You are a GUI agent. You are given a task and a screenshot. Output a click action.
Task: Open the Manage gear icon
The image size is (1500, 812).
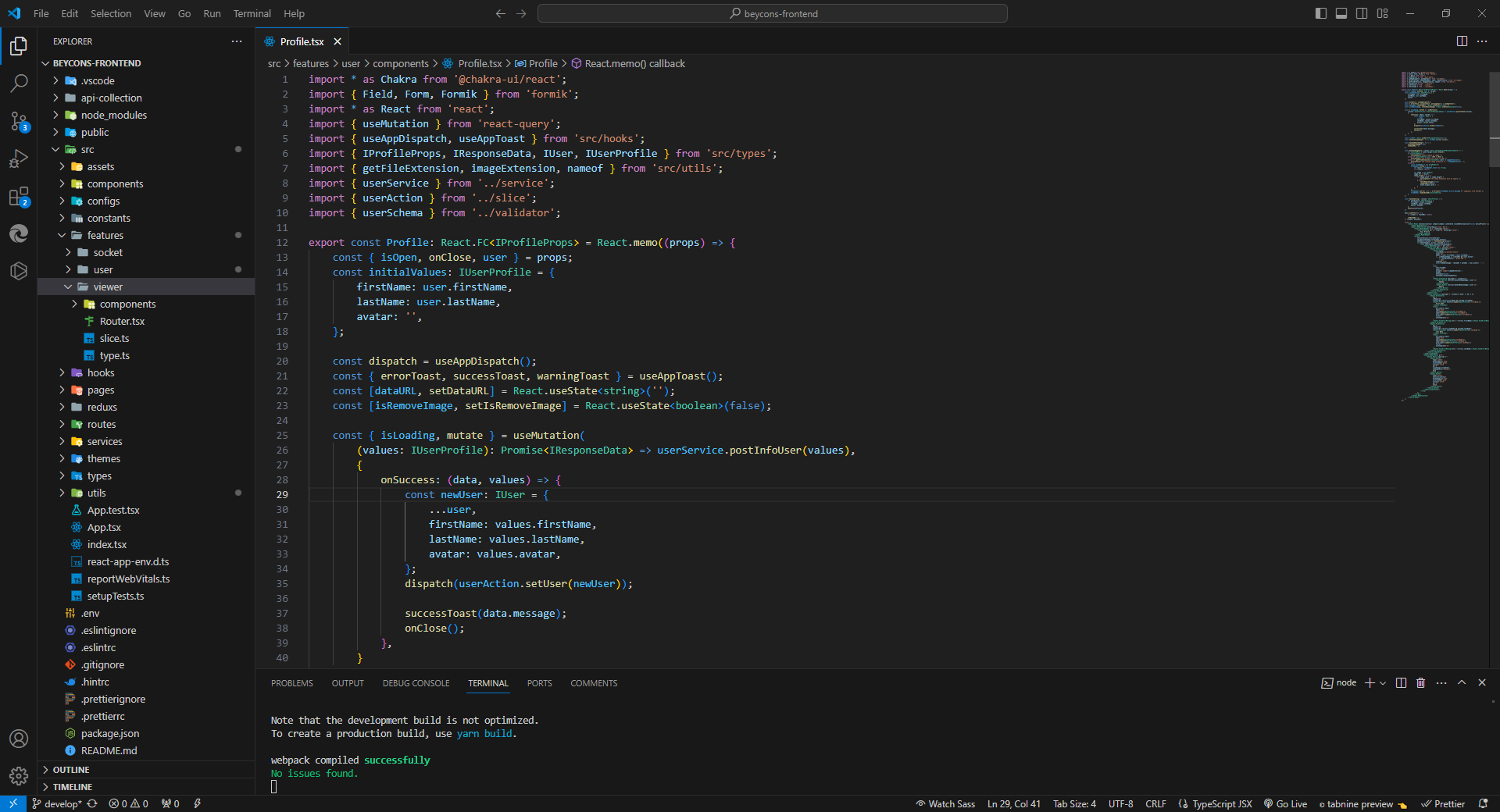tap(19, 776)
